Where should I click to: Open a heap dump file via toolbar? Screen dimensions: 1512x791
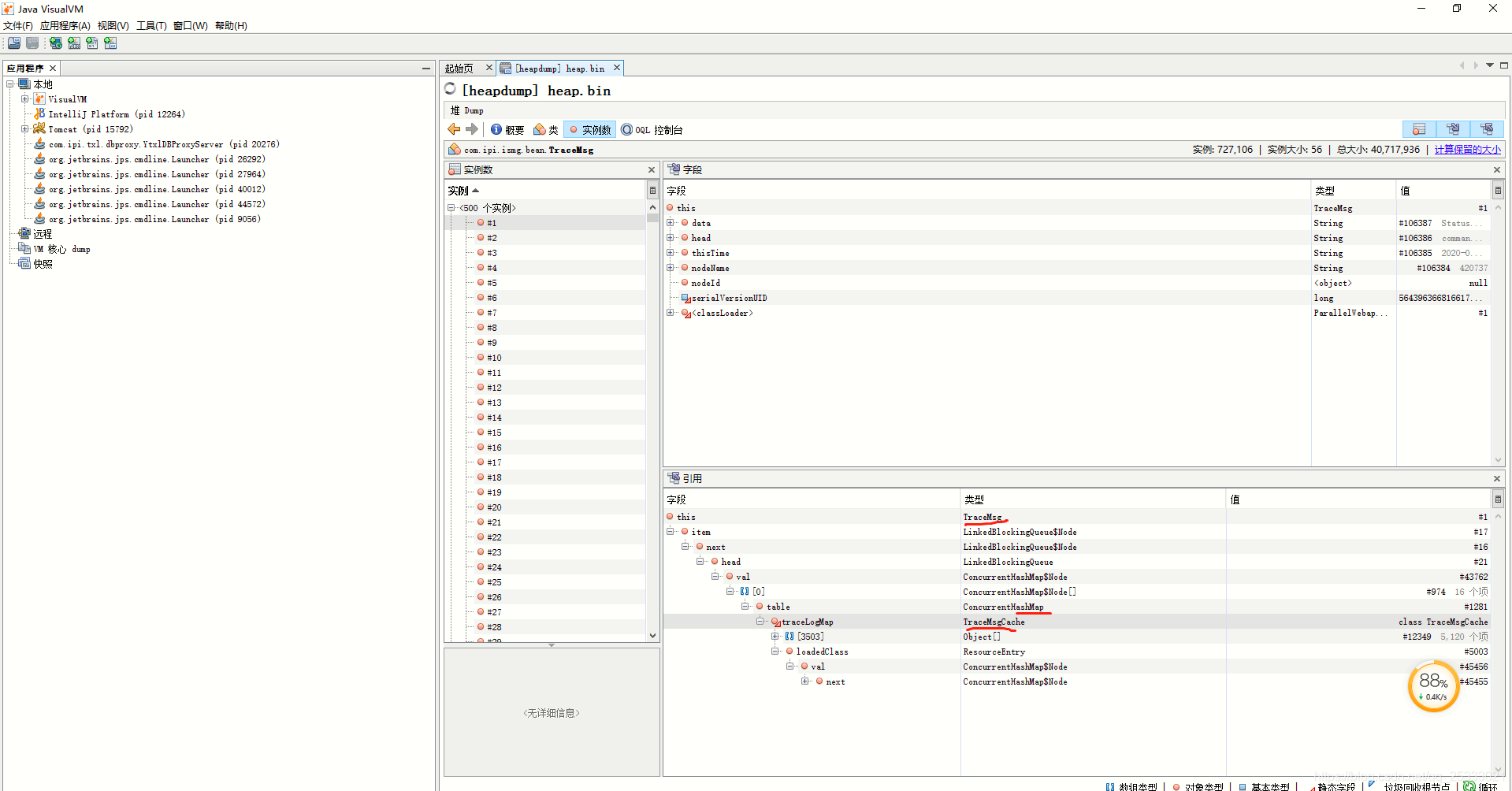pos(13,43)
